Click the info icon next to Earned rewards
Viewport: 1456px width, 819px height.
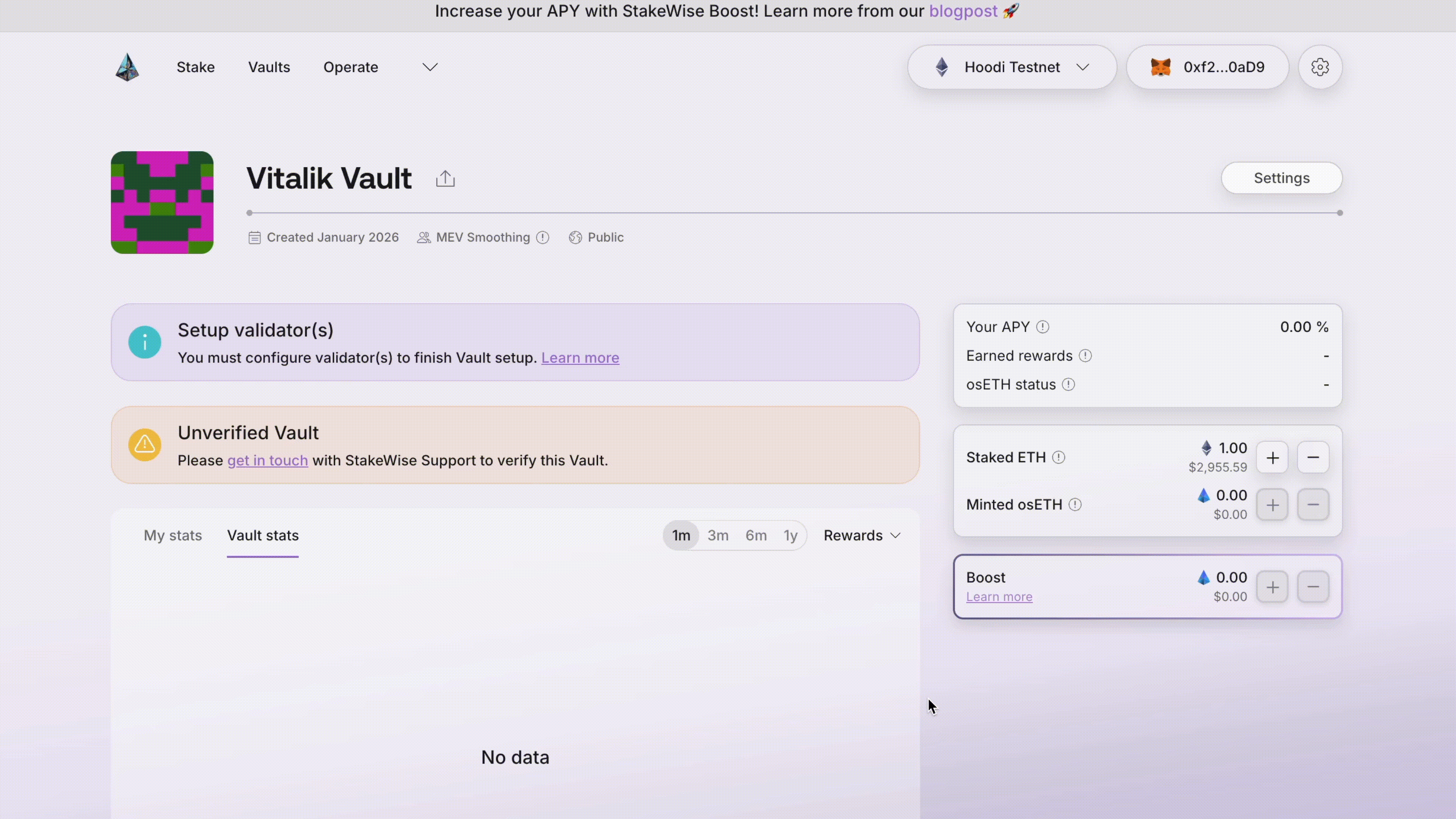(1085, 356)
